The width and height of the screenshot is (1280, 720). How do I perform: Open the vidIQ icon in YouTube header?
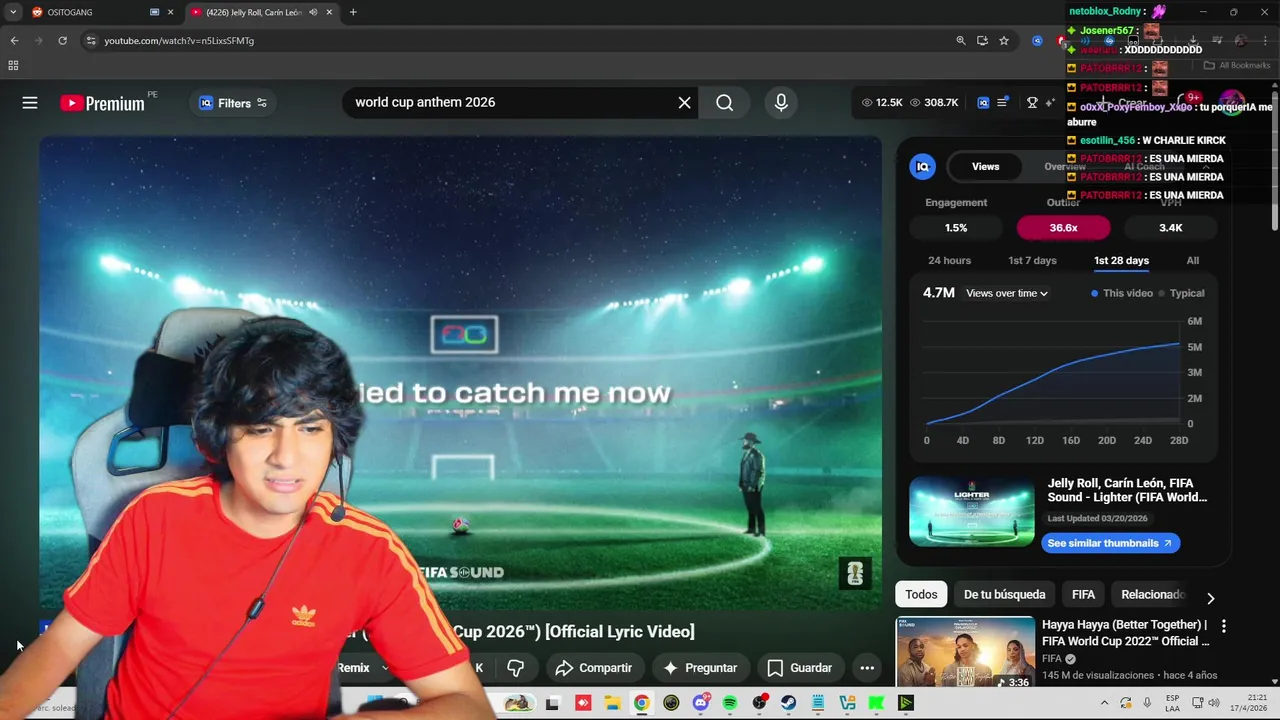click(983, 102)
